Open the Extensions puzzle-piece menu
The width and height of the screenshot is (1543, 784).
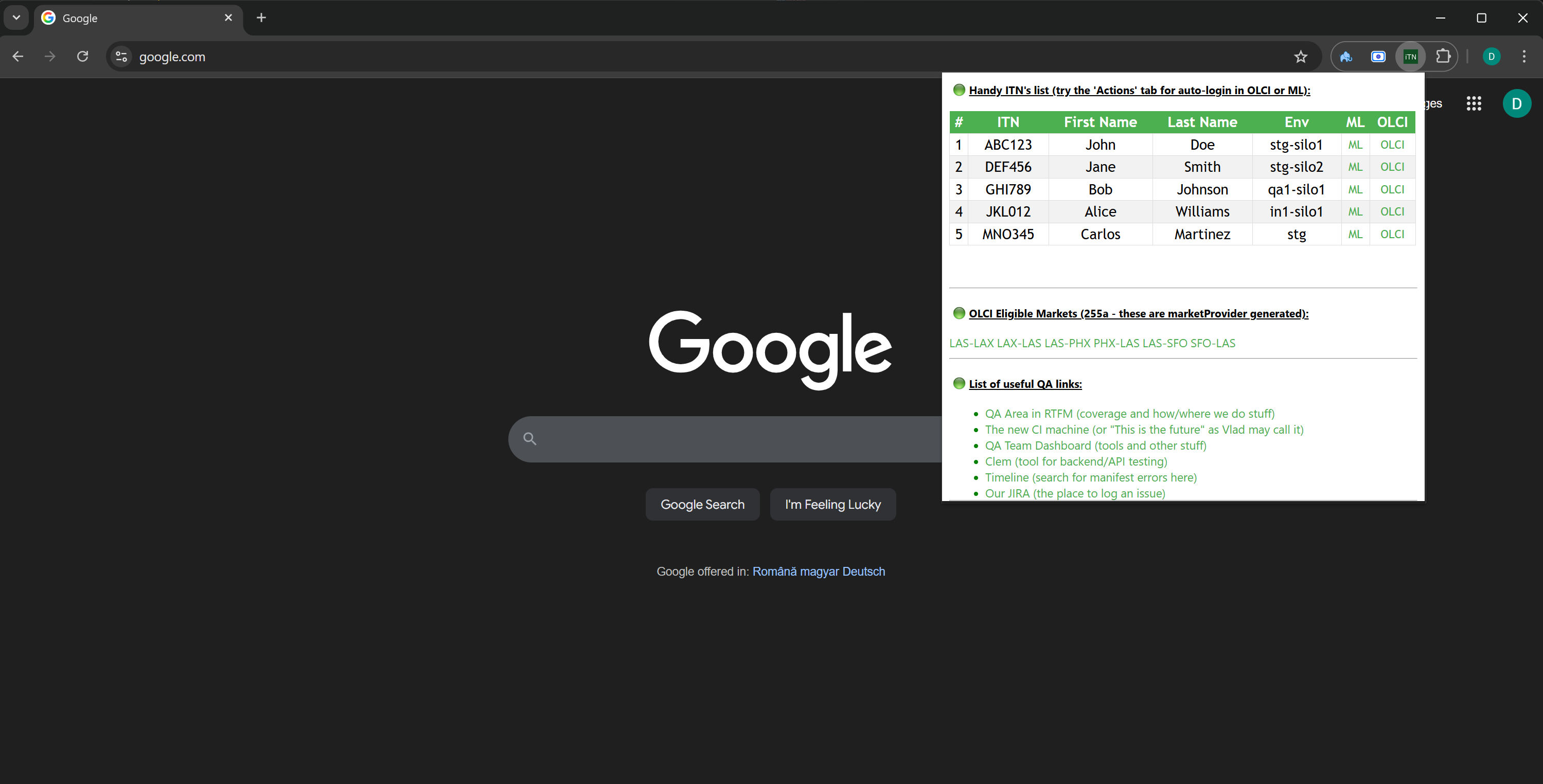[x=1442, y=57]
